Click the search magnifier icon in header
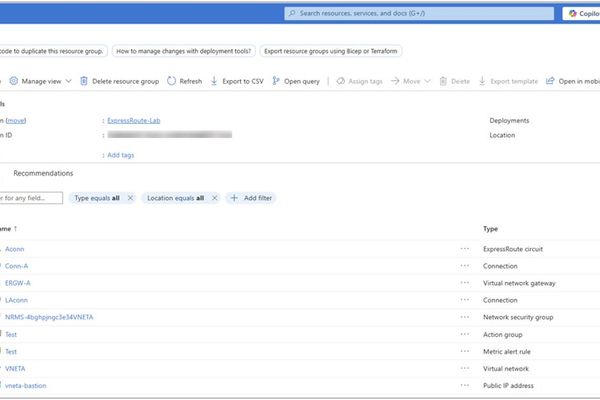The width and height of the screenshot is (600, 400). tap(292, 13)
